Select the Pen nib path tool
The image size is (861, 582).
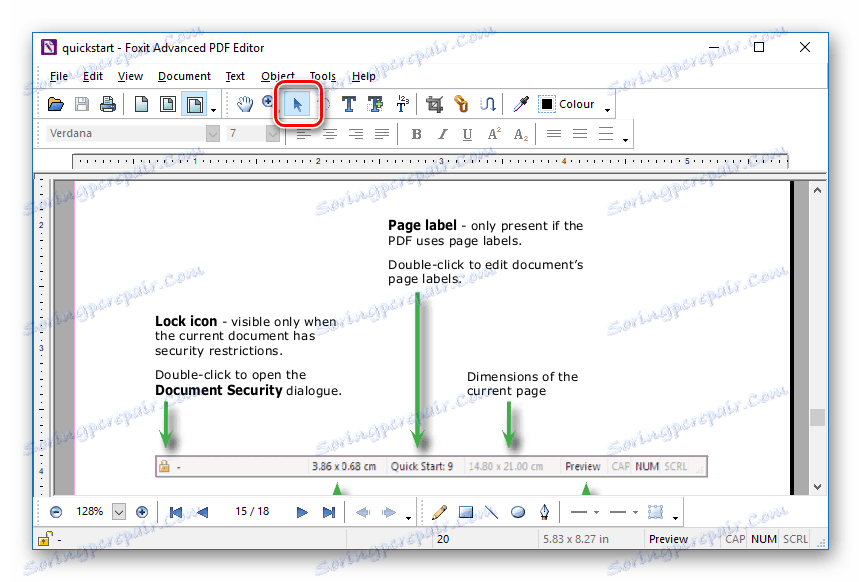tap(544, 512)
